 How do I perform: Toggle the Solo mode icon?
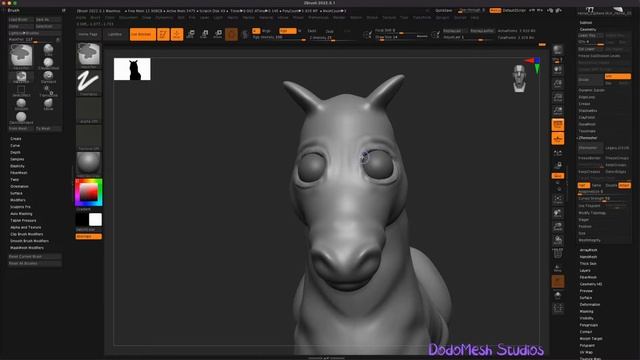(x=558, y=295)
